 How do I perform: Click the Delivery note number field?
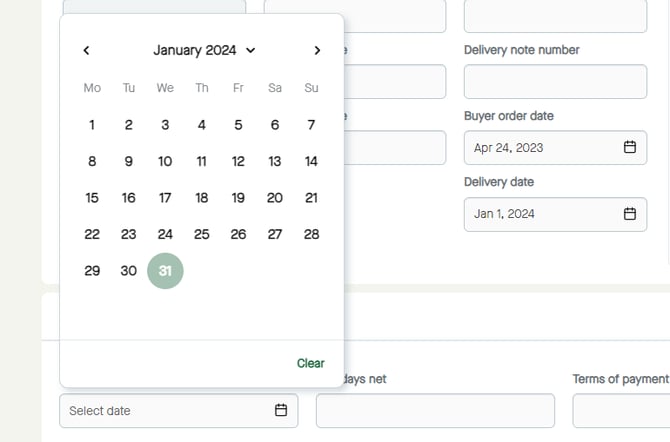coord(555,81)
